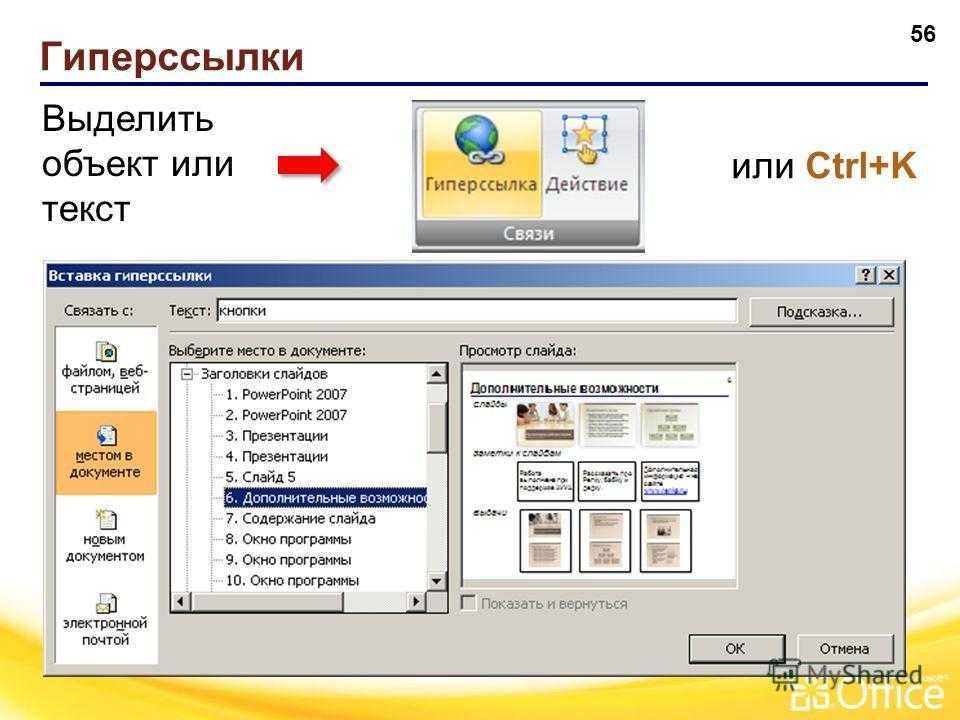The height and width of the screenshot is (720, 960).
Task: Click the Связи group label
Action: click(528, 233)
